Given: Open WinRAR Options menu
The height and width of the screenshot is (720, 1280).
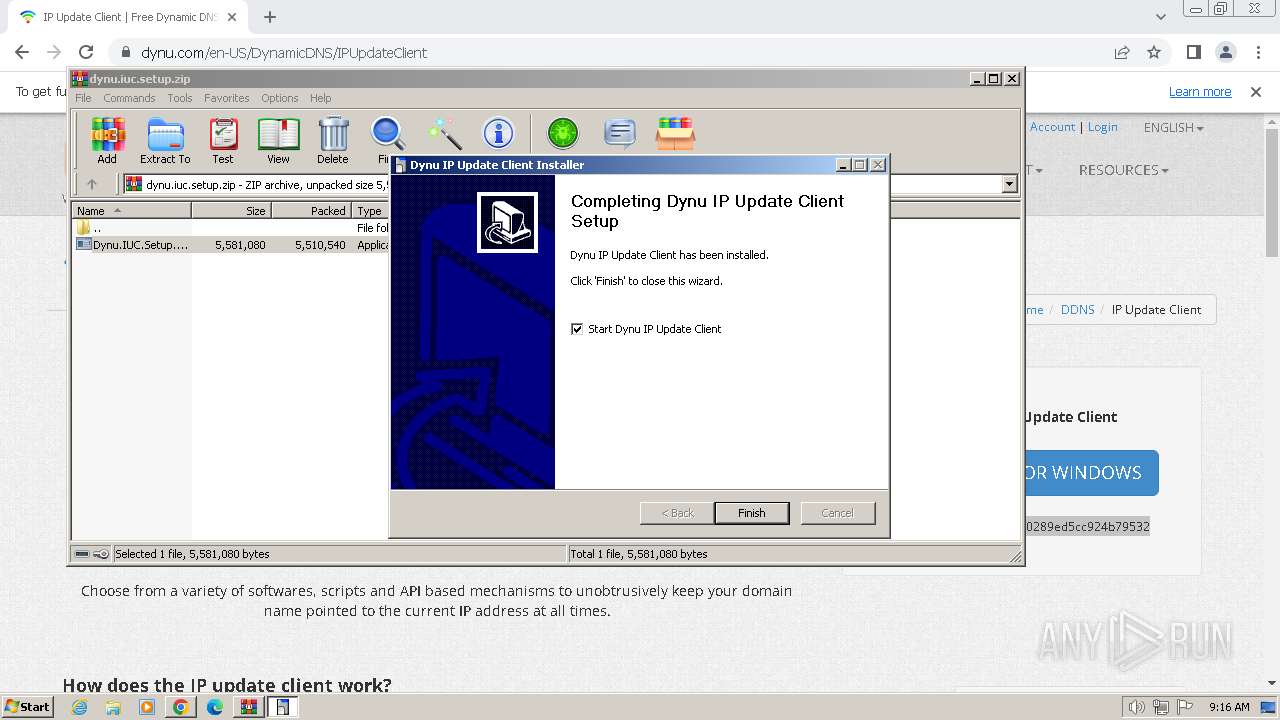Looking at the screenshot, I should coord(280,98).
